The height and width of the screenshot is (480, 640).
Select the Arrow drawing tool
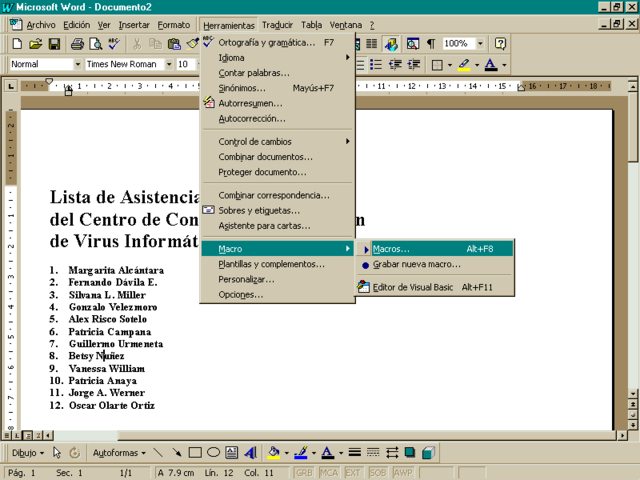[x=176, y=453]
